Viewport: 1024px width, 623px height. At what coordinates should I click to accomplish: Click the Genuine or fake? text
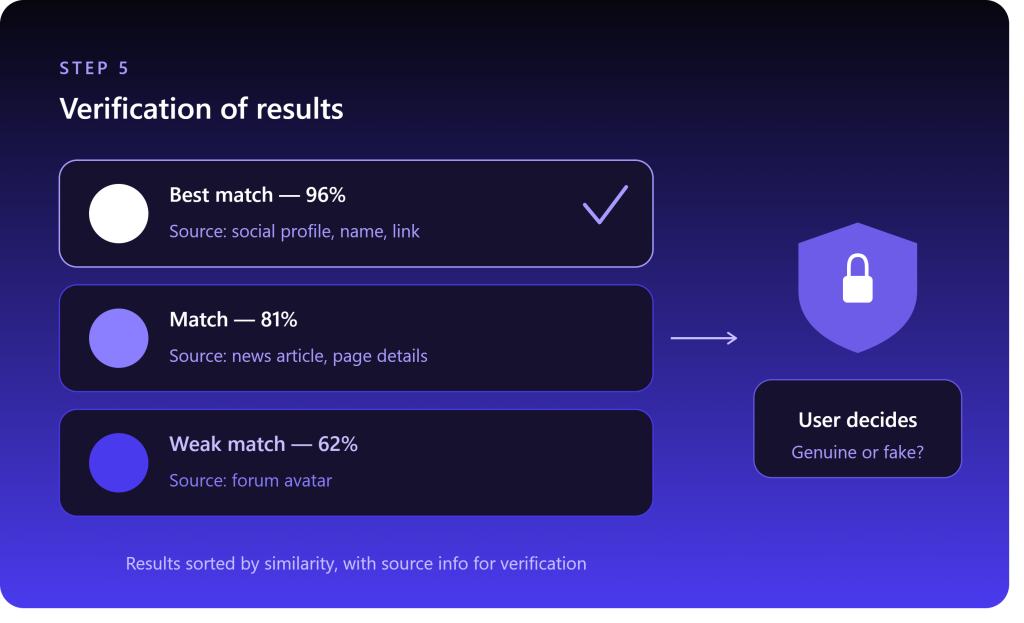[857, 452]
